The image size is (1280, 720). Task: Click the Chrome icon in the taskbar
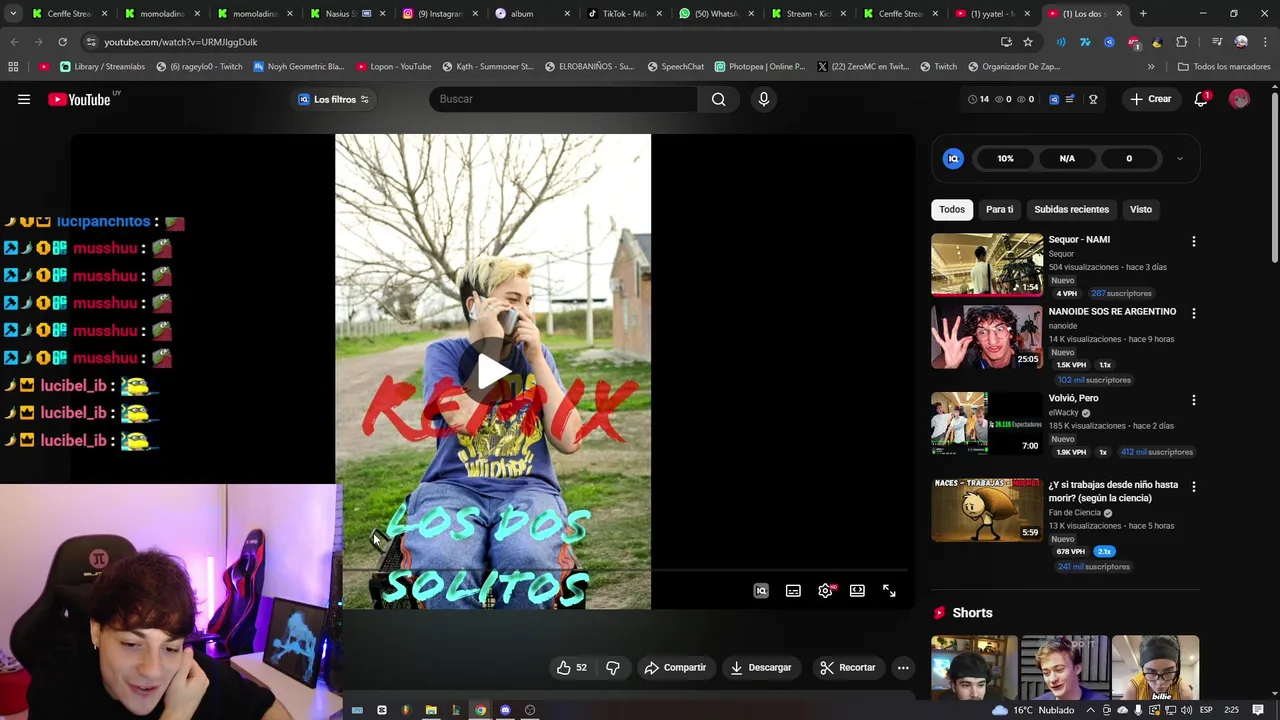pyautogui.click(x=480, y=710)
